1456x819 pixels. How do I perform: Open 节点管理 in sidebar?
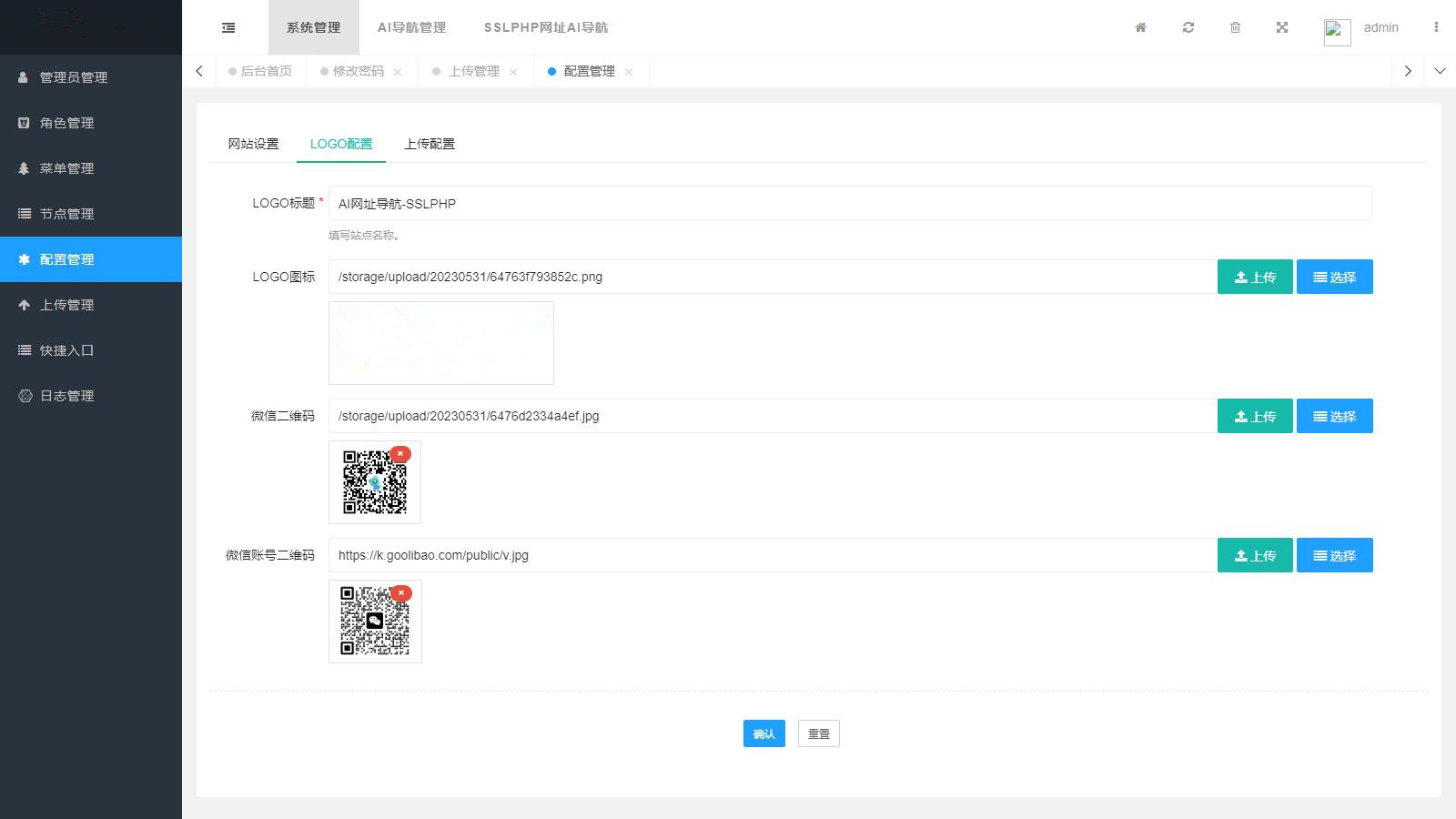pos(91,214)
